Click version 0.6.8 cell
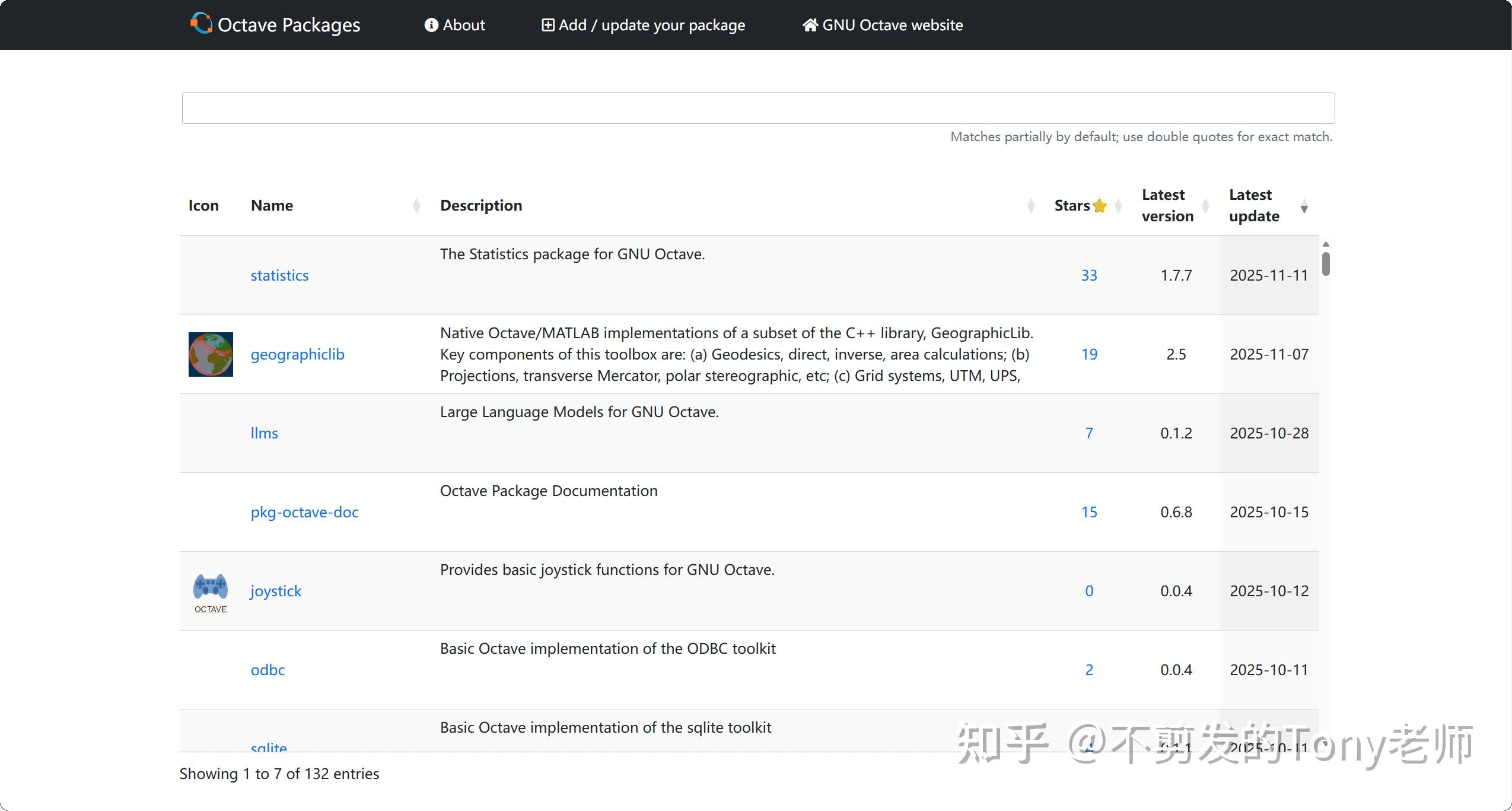Image resolution: width=1512 pixels, height=811 pixels. click(x=1176, y=512)
